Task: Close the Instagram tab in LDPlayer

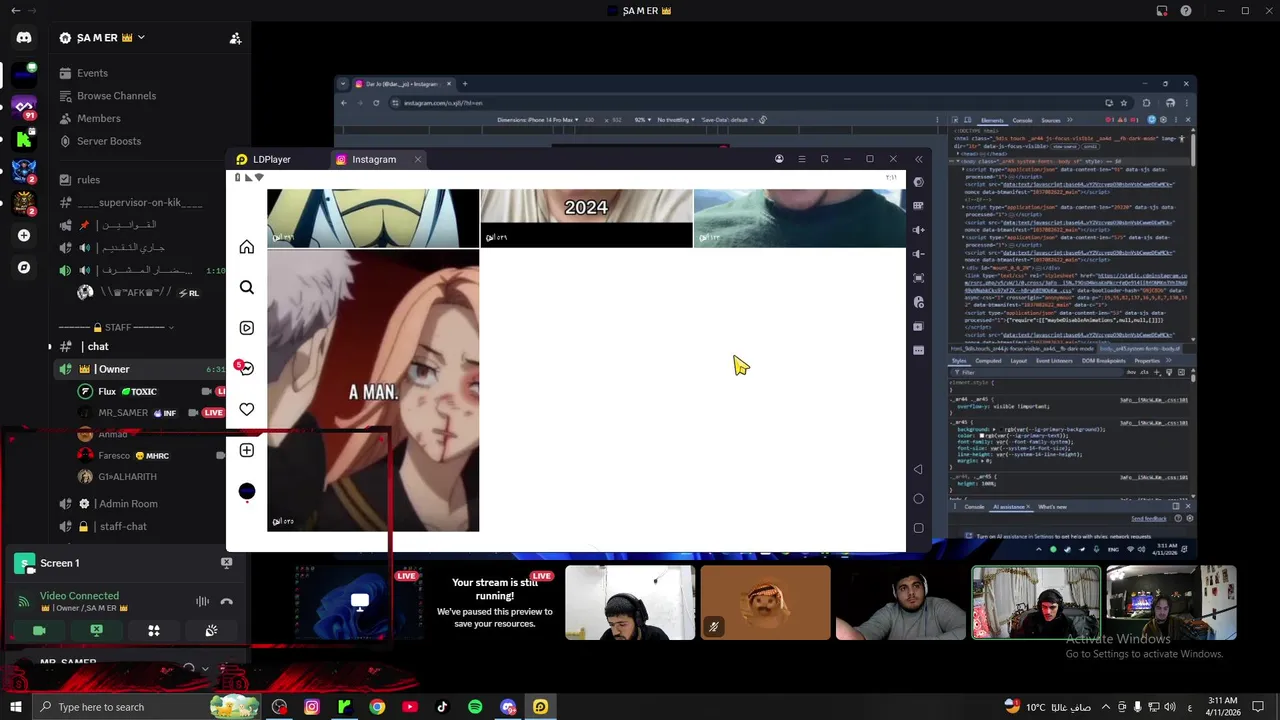Action: click(x=418, y=159)
